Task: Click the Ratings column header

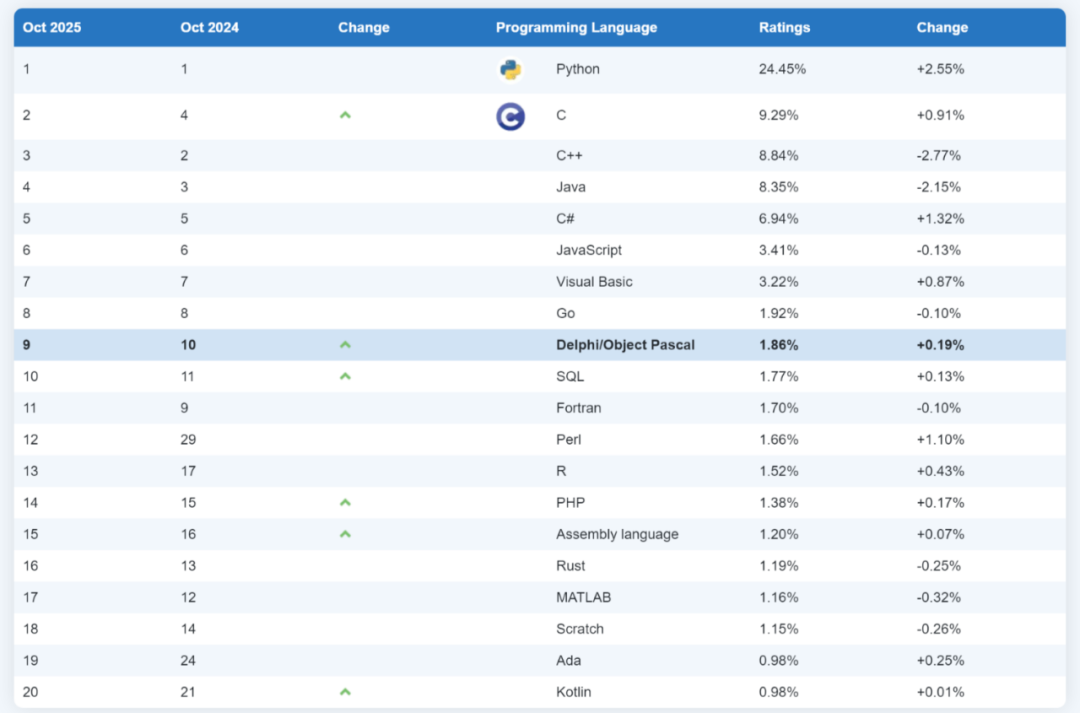Action: [784, 28]
